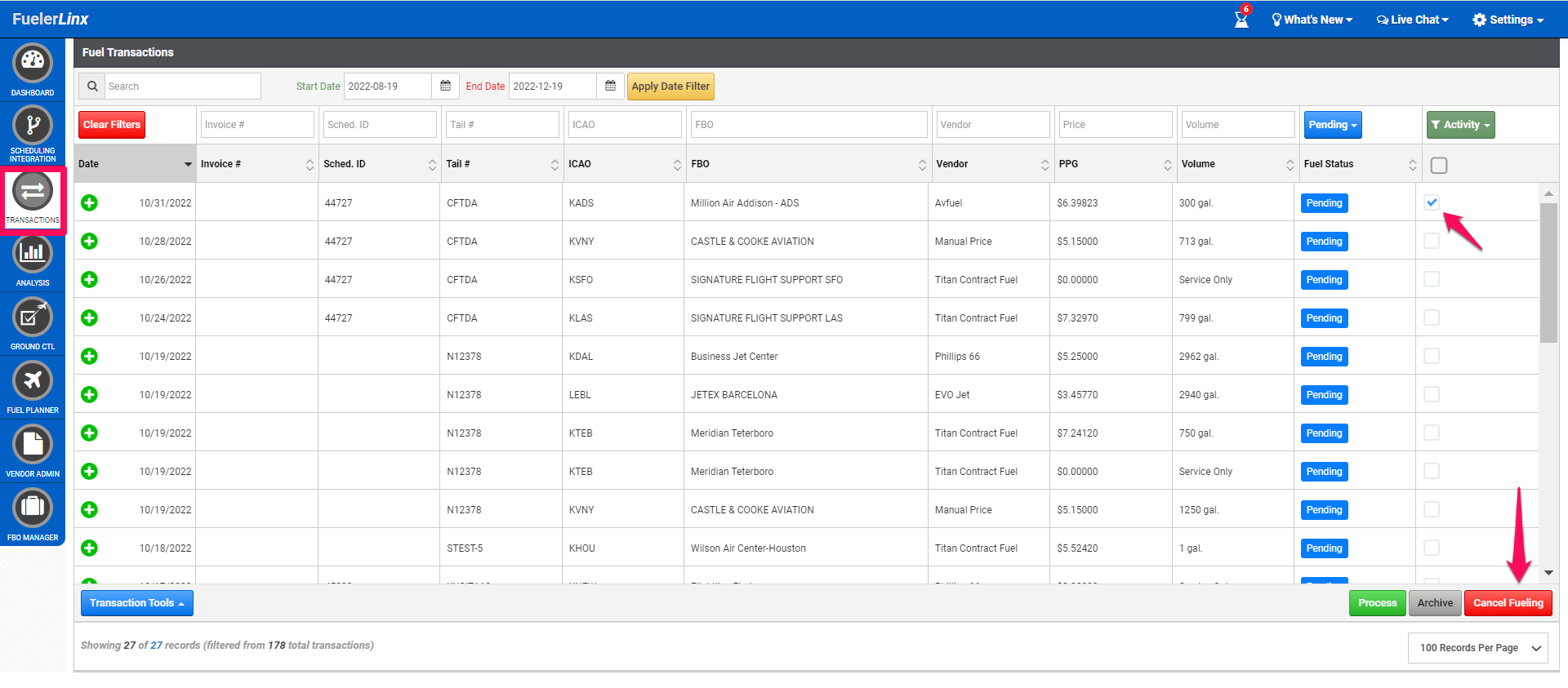This screenshot has height=688, width=1568.
Task: Sort by the Invoice # column
Action: (x=257, y=164)
